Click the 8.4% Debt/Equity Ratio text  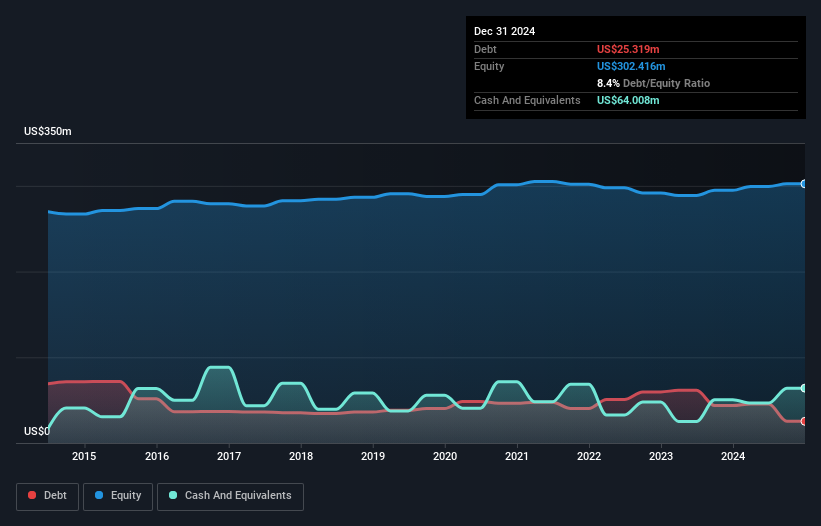pos(653,83)
